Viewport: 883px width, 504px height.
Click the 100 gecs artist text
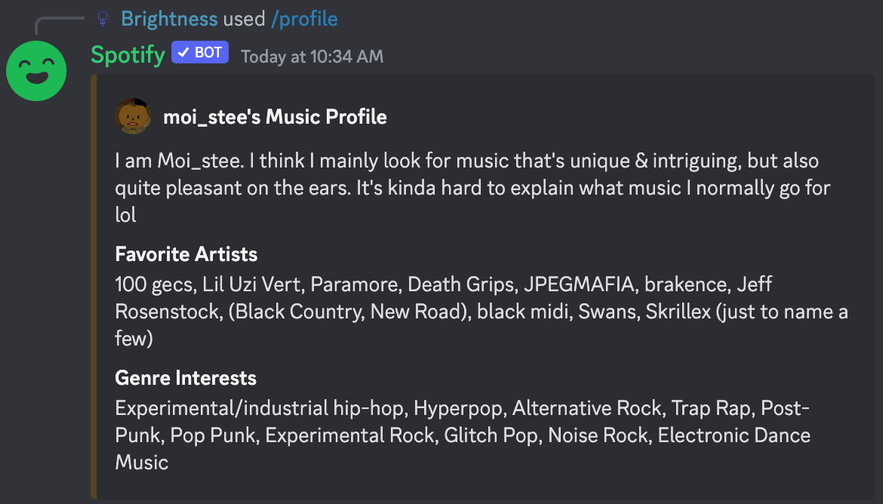[x=156, y=284]
